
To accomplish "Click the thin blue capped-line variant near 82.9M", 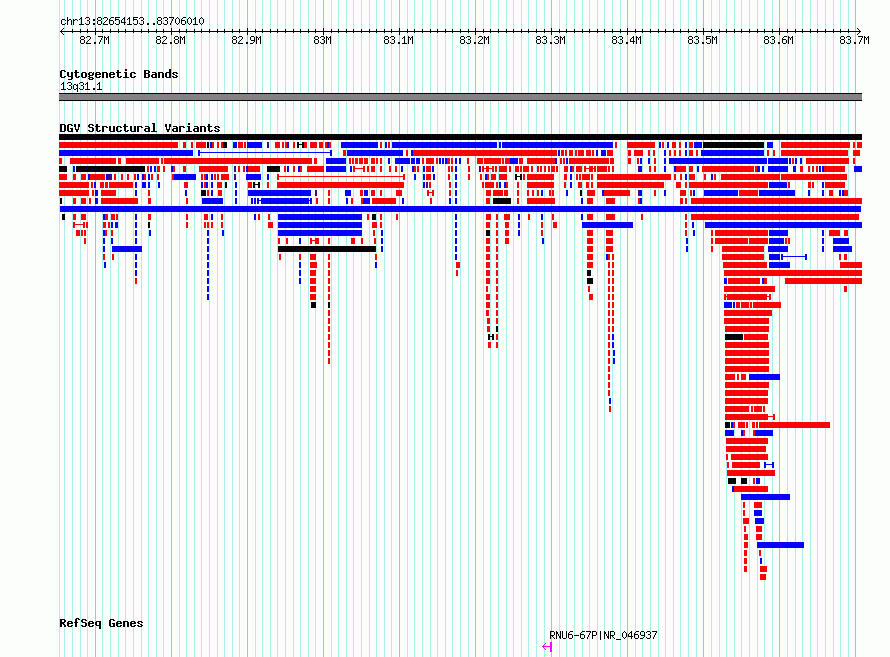I will (265, 153).
